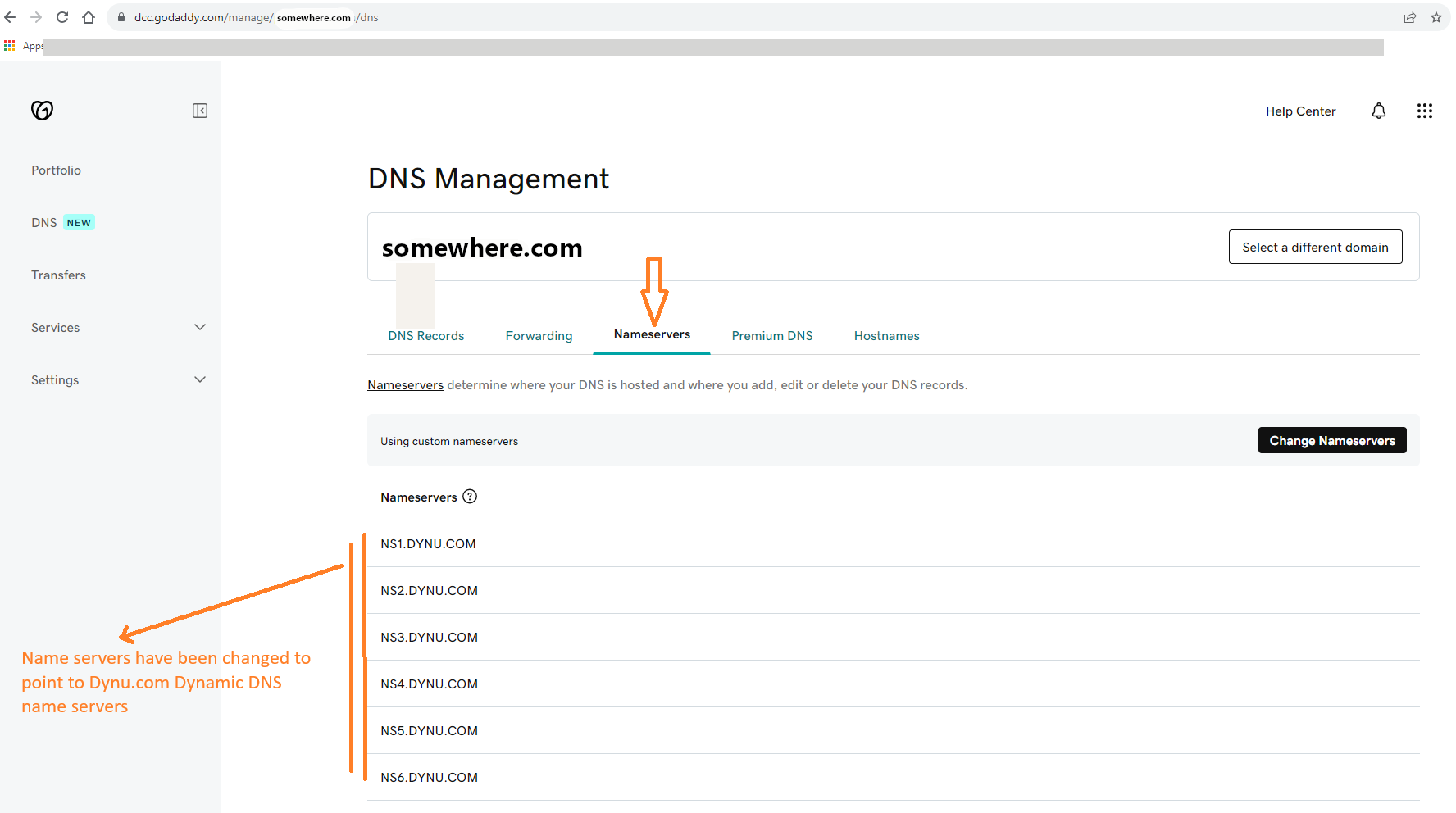Switch to the Forwarding tab
The height and width of the screenshot is (813, 1456).
pos(539,336)
